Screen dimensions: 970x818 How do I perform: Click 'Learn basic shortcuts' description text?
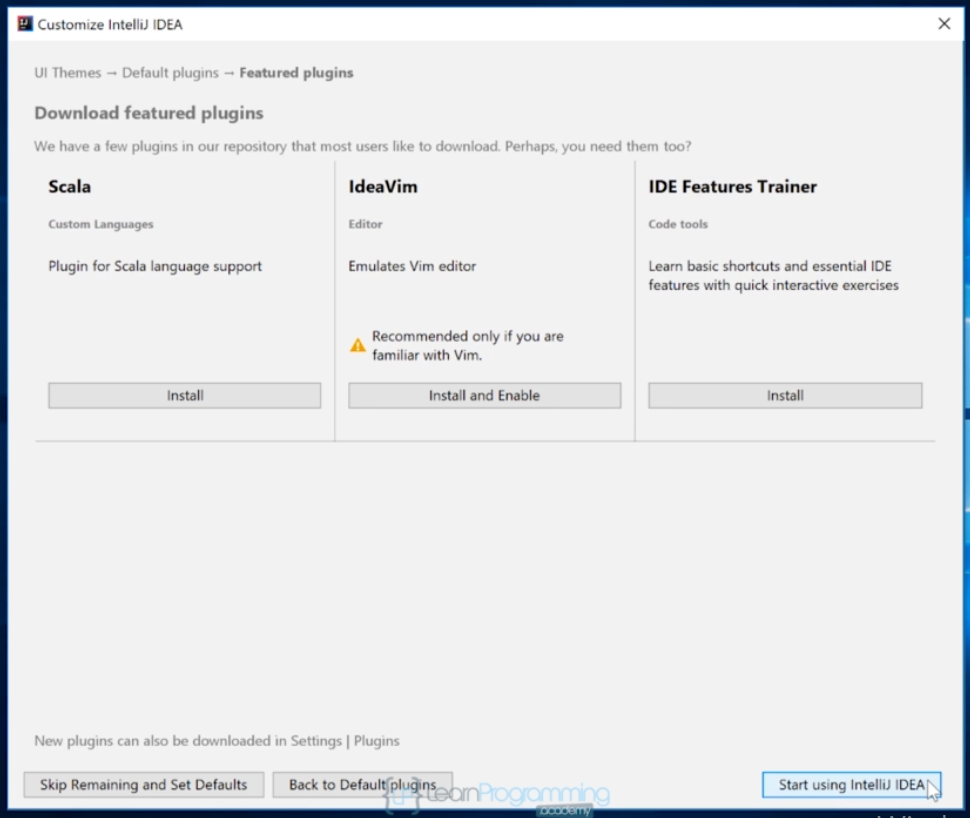773,275
